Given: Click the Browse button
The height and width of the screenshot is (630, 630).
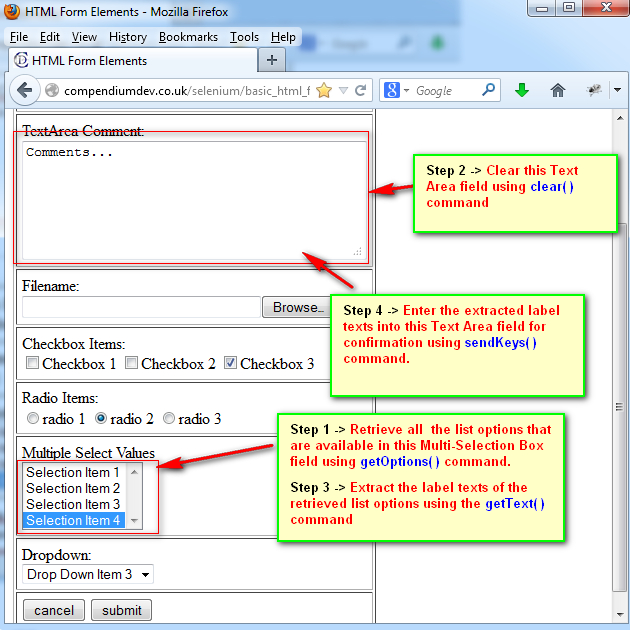Looking at the screenshot, I should (x=298, y=307).
